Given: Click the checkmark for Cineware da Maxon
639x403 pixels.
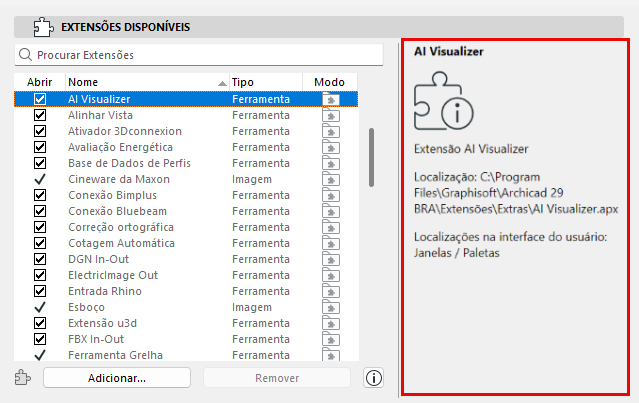Looking at the screenshot, I should 40,179.
